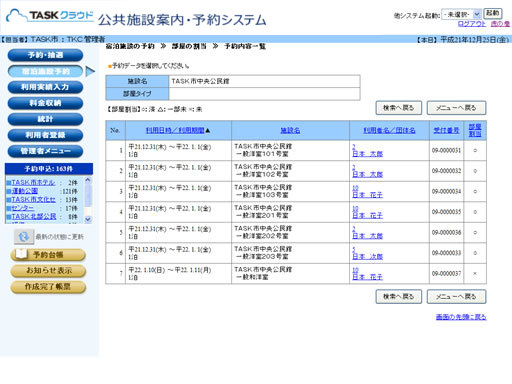This screenshot has height=384, width=512.
Task: Open 日本 太郎 link for receipt 09-0000036
Action: (x=367, y=236)
